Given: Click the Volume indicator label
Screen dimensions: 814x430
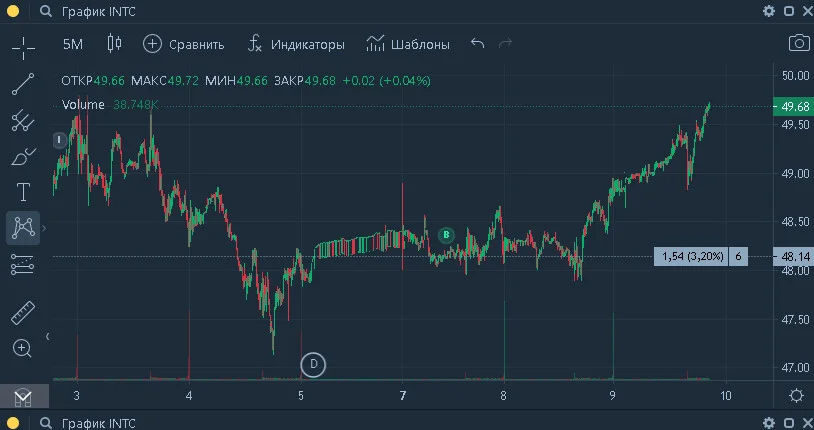Looking at the screenshot, I should 83,105.
